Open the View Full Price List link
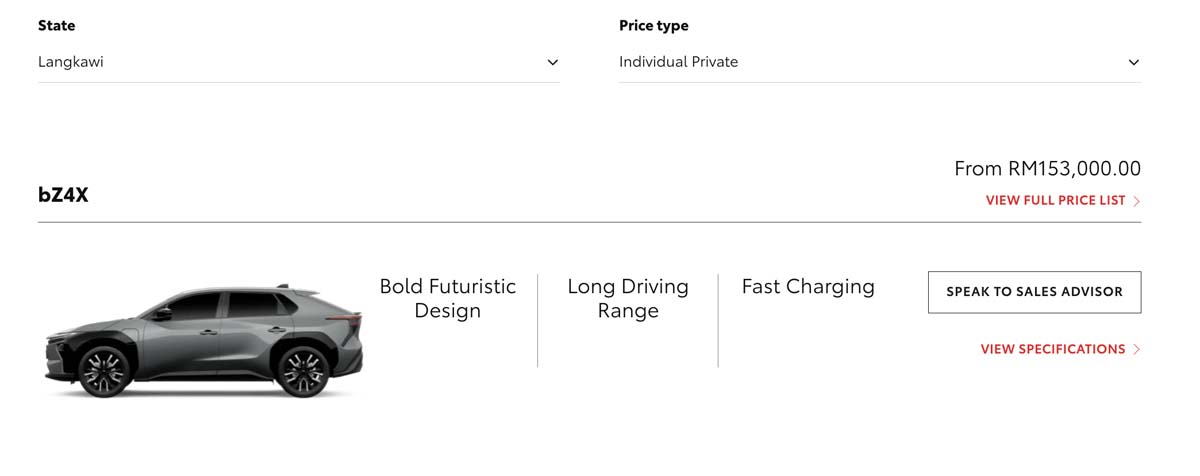 coord(1055,200)
